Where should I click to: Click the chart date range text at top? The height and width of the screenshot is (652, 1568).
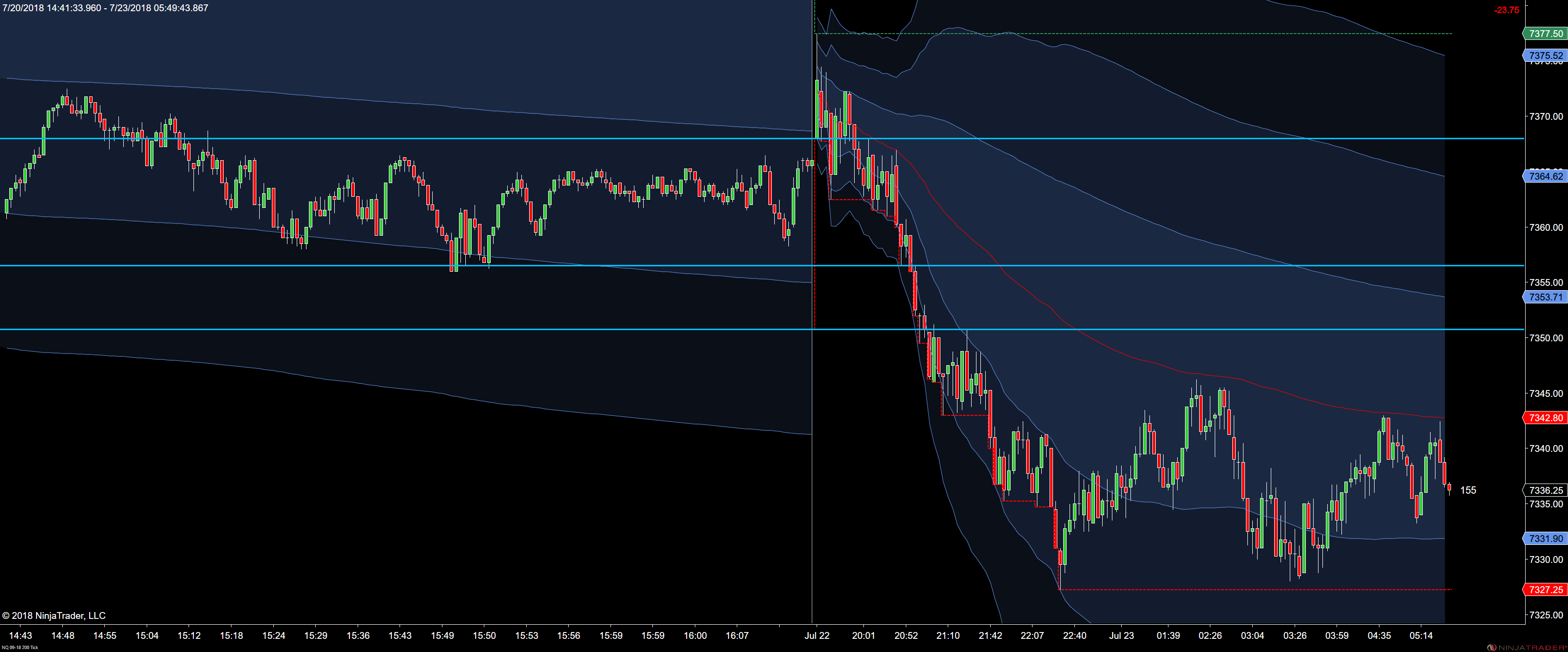pos(105,8)
